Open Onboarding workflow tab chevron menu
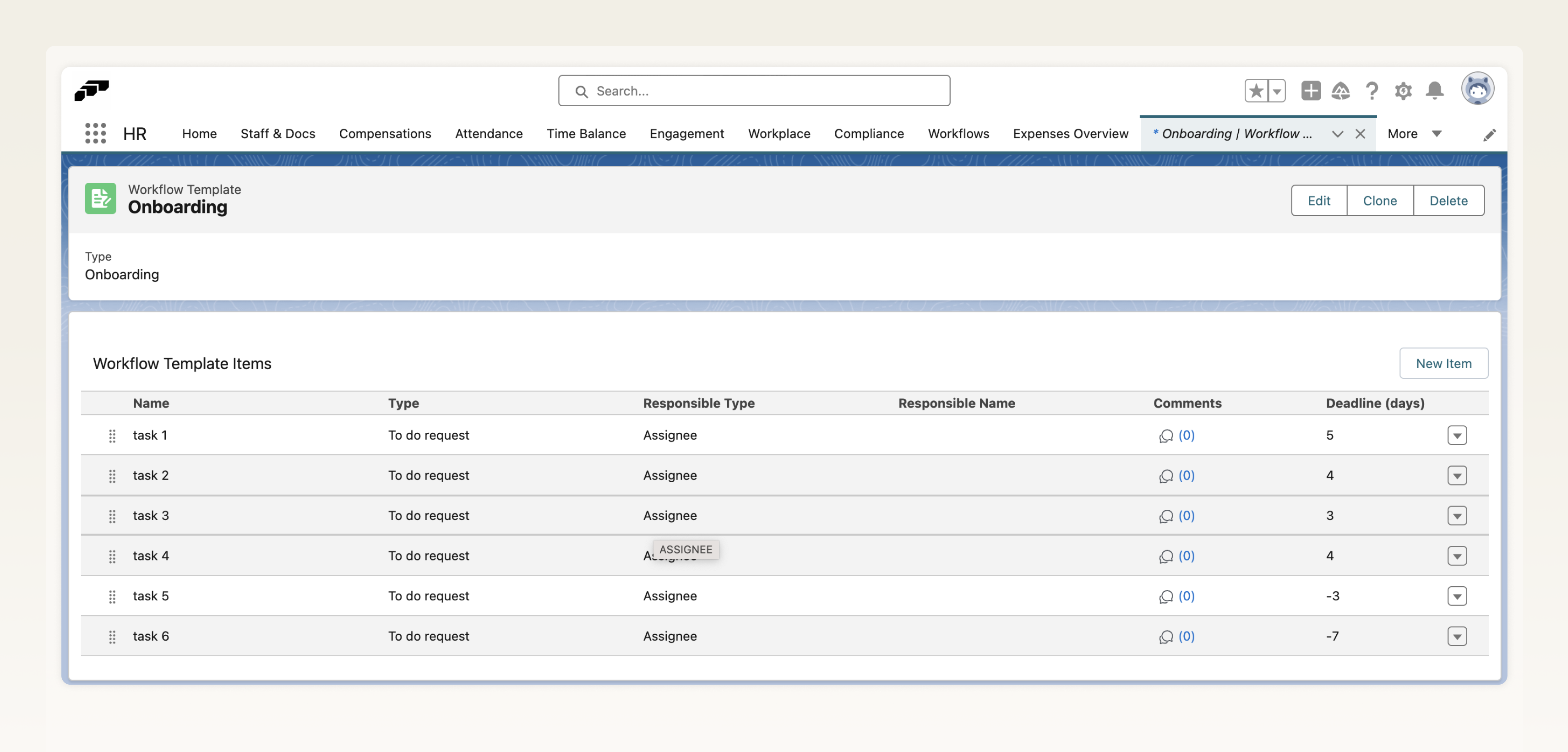Viewport: 1568px width, 752px height. click(x=1337, y=134)
